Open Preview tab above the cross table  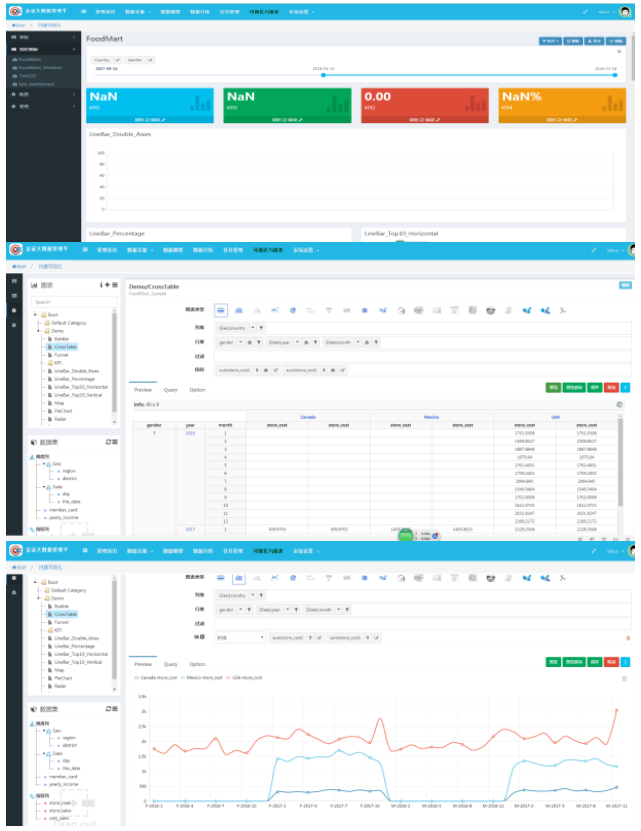click(143, 390)
